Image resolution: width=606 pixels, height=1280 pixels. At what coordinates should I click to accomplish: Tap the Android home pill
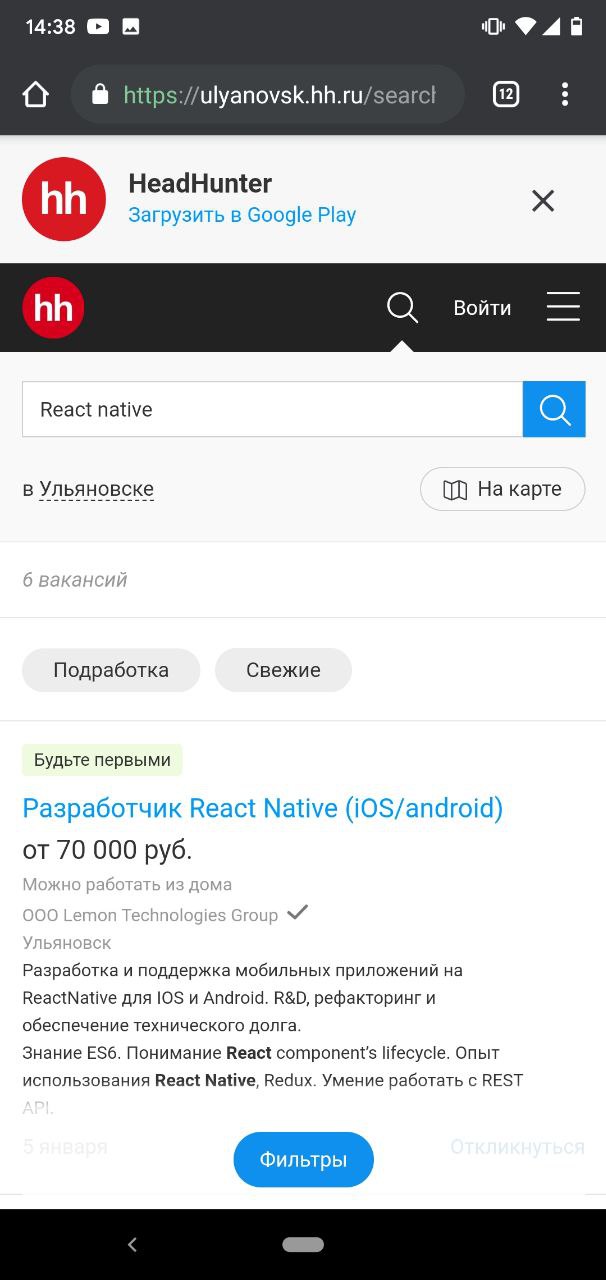(303, 1245)
